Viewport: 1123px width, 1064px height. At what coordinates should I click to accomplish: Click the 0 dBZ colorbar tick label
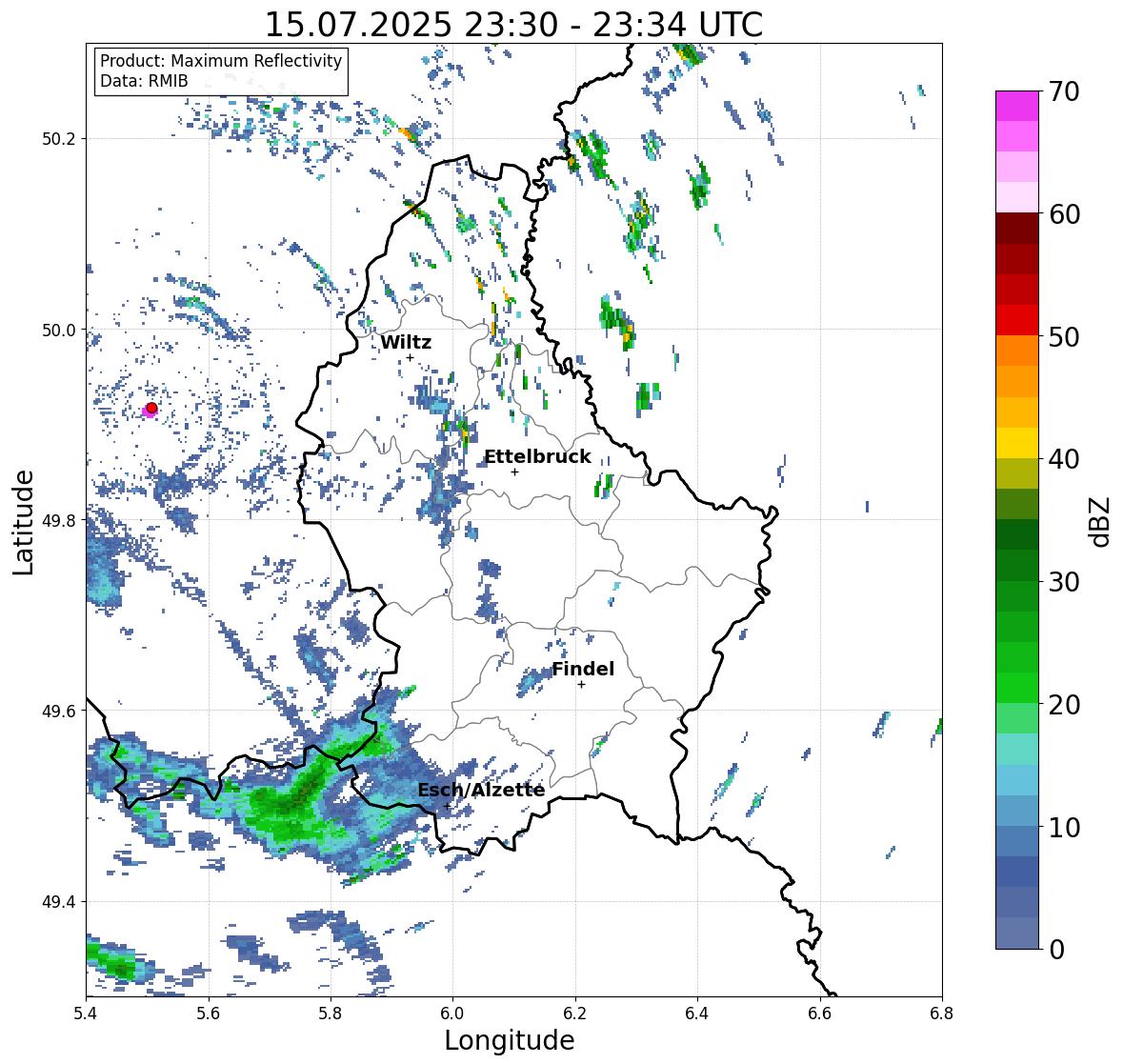[x=1057, y=950]
